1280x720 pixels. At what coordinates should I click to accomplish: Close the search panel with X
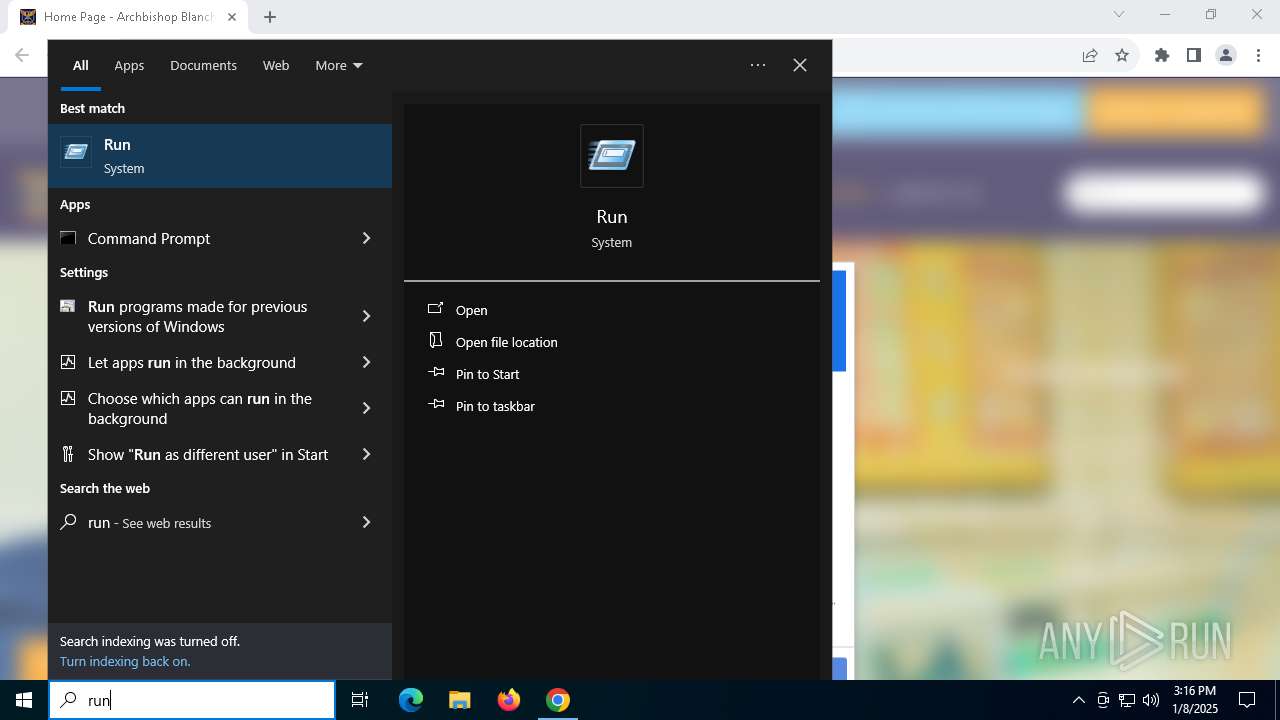[800, 65]
